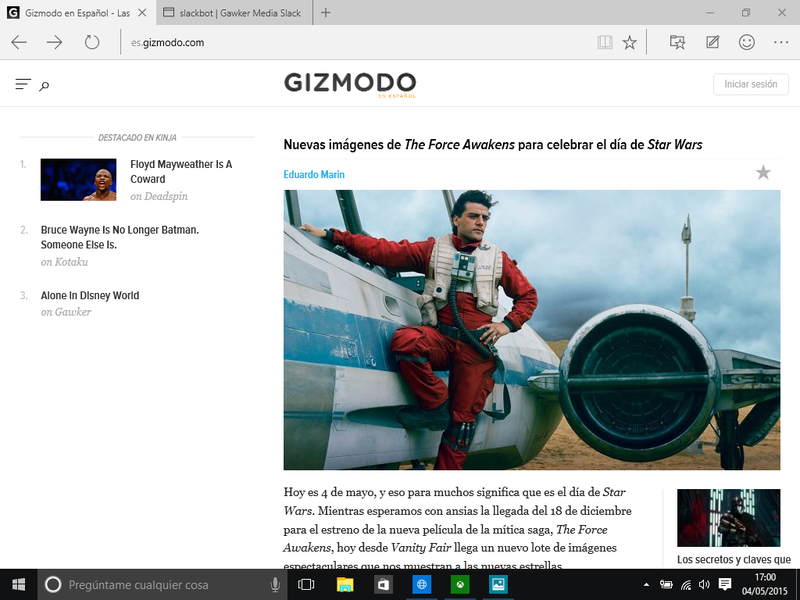The height and width of the screenshot is (600, 800).
Task: Click the es.gizmodo.com address bar
Action: pyautogui.click(x=357, y=42)
